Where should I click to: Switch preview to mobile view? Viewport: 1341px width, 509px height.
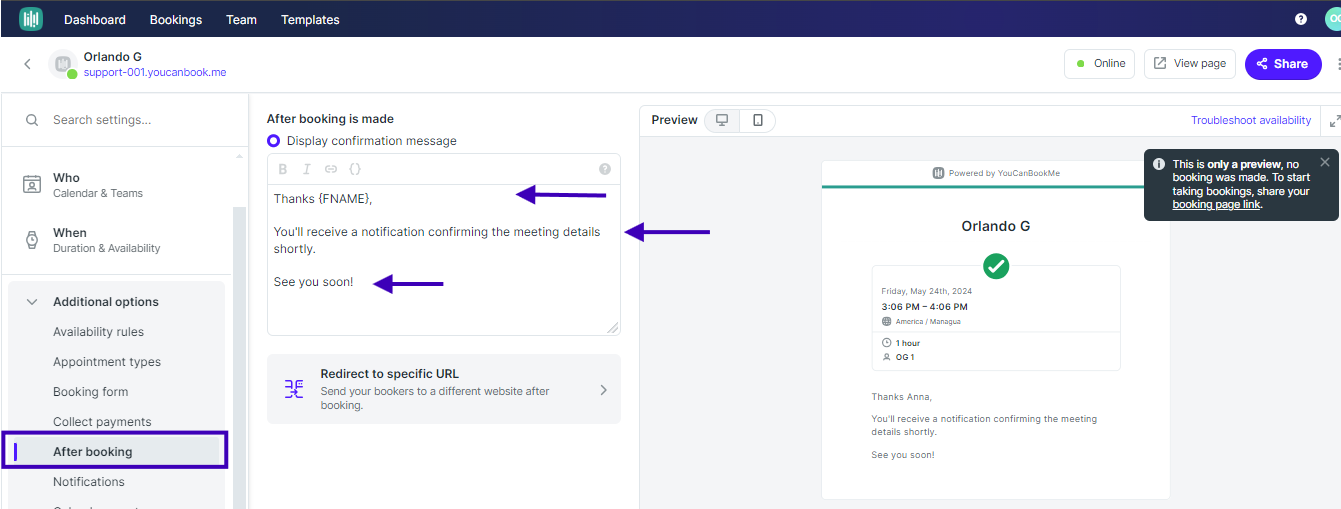pyautogui.click(x=758, y=120)
